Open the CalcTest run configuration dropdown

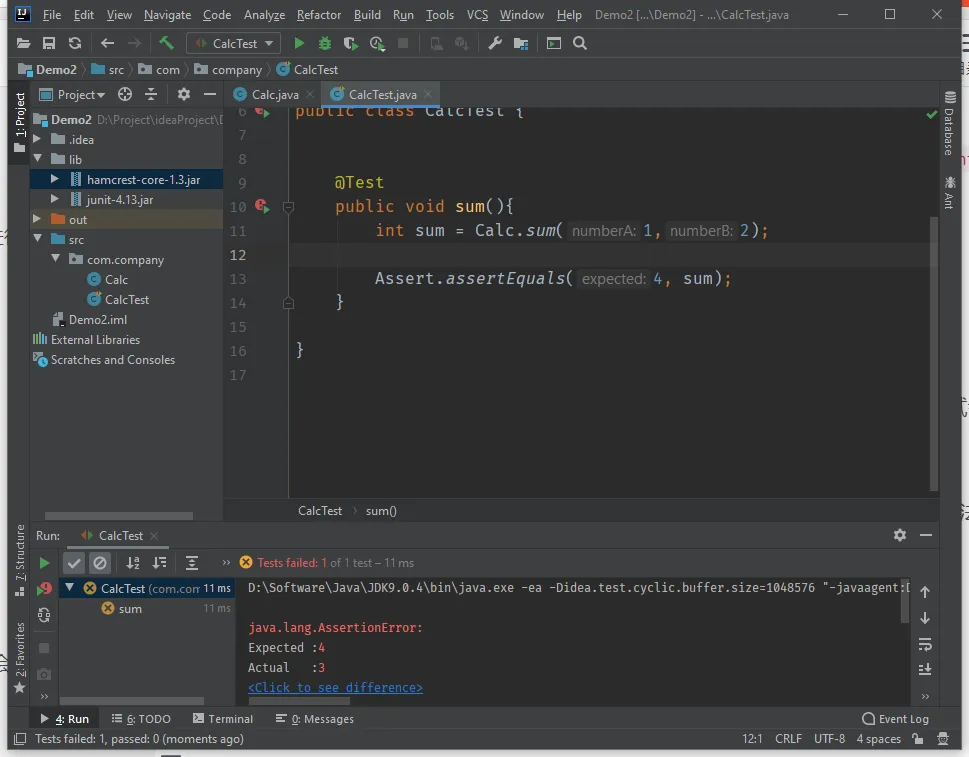coord(233,43)
